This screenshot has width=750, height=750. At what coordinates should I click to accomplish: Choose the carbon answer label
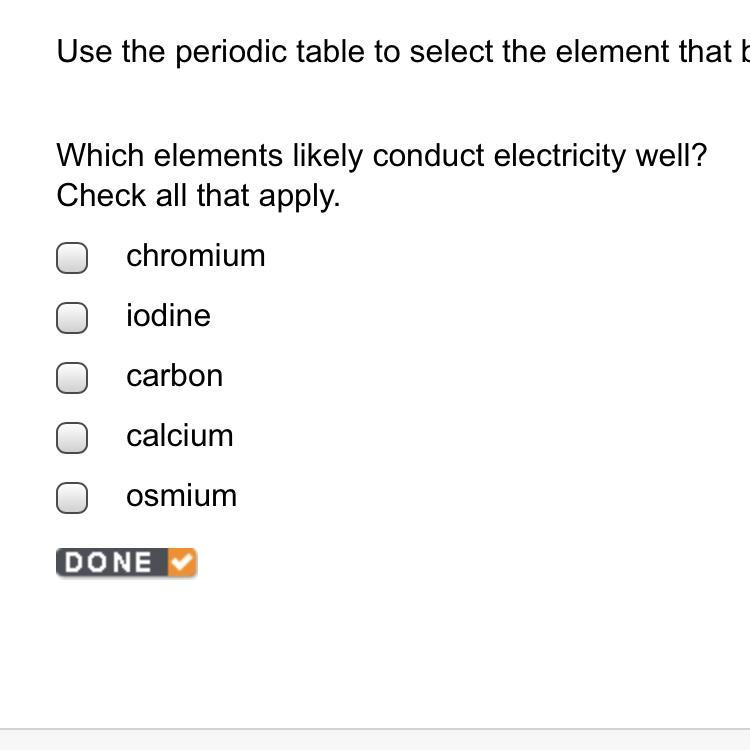click(x=174, y=376)
